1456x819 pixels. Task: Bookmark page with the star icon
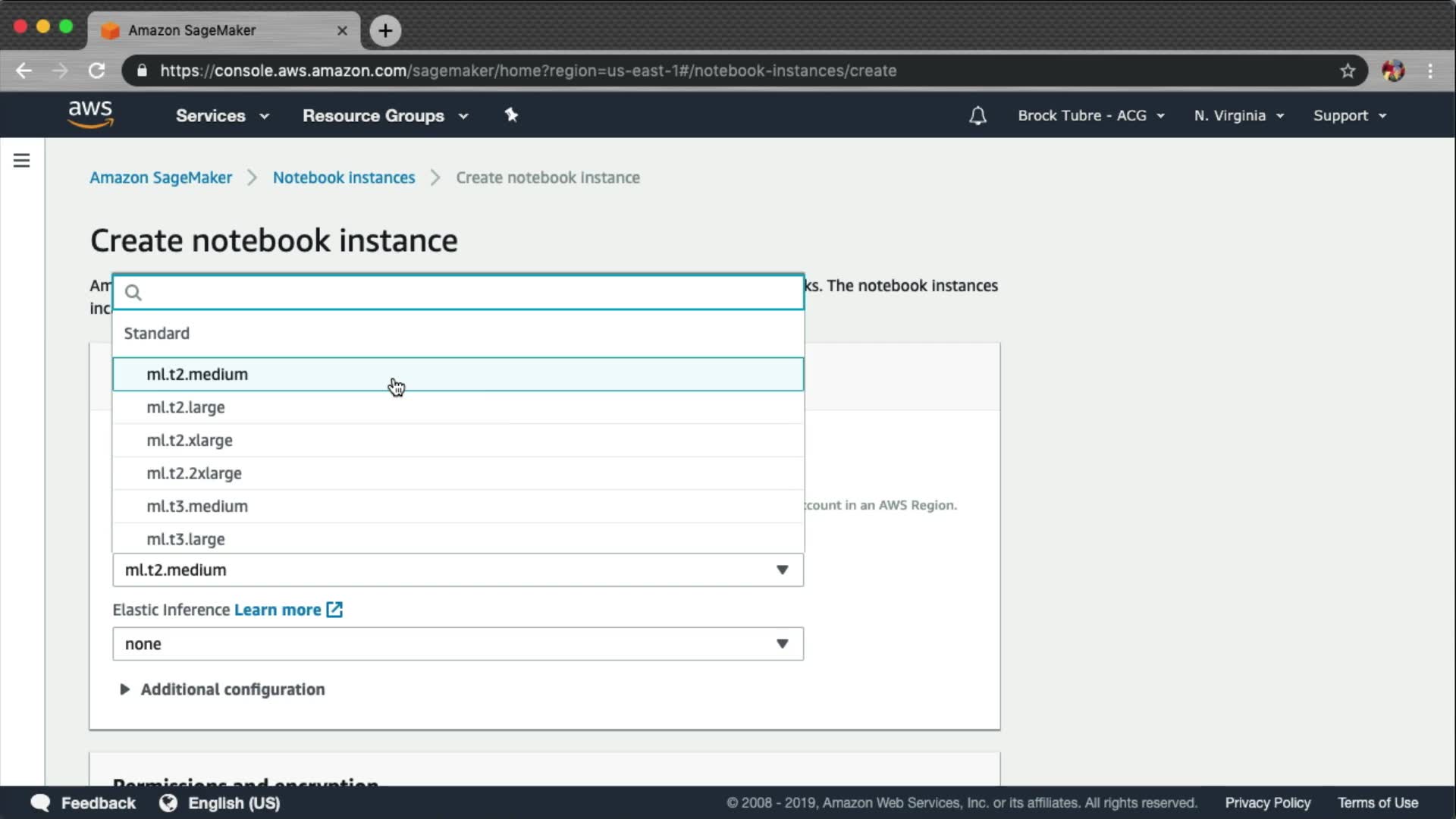(x=1347, y=71)
